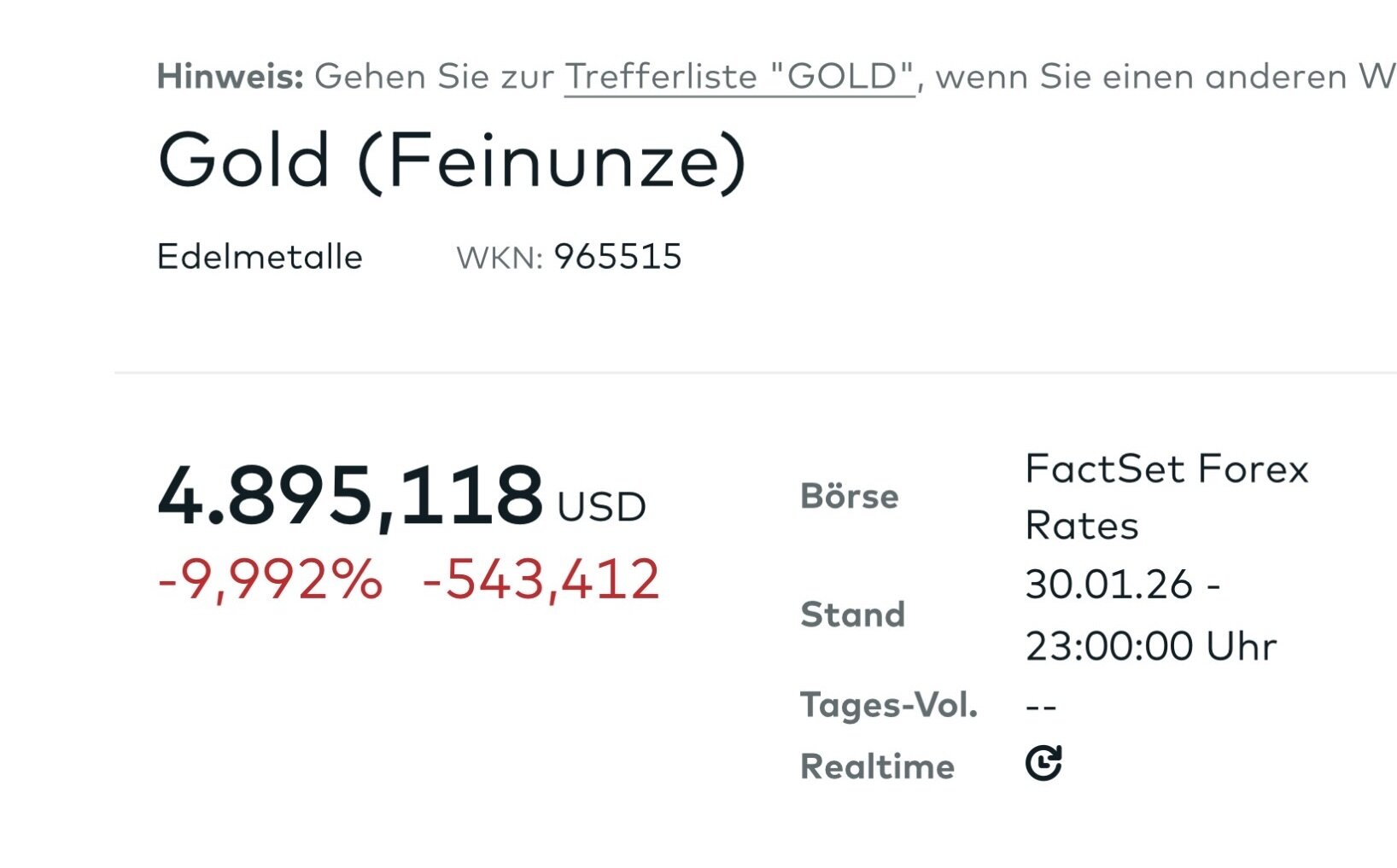Image resolution: width=1397 pixels, height=868 pixels.
Task: Click the Realtime label text
Action: point(877,766)
